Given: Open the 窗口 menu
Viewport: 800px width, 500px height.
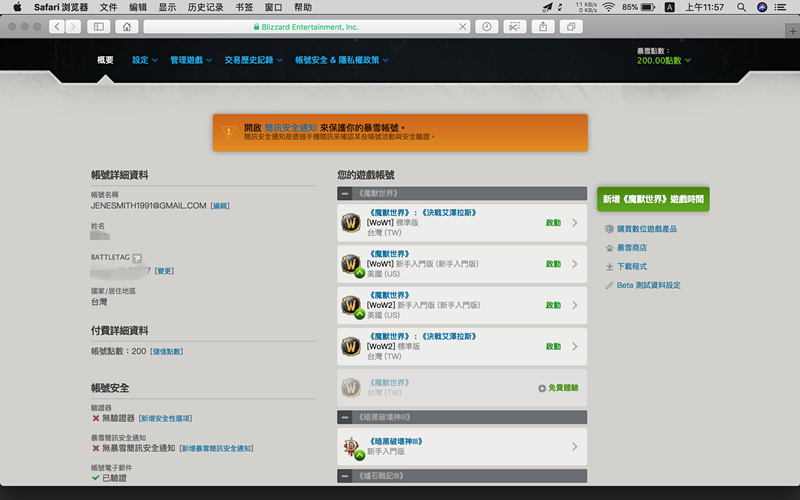Looking at the screenshot, I should click(x=273, y=7).
